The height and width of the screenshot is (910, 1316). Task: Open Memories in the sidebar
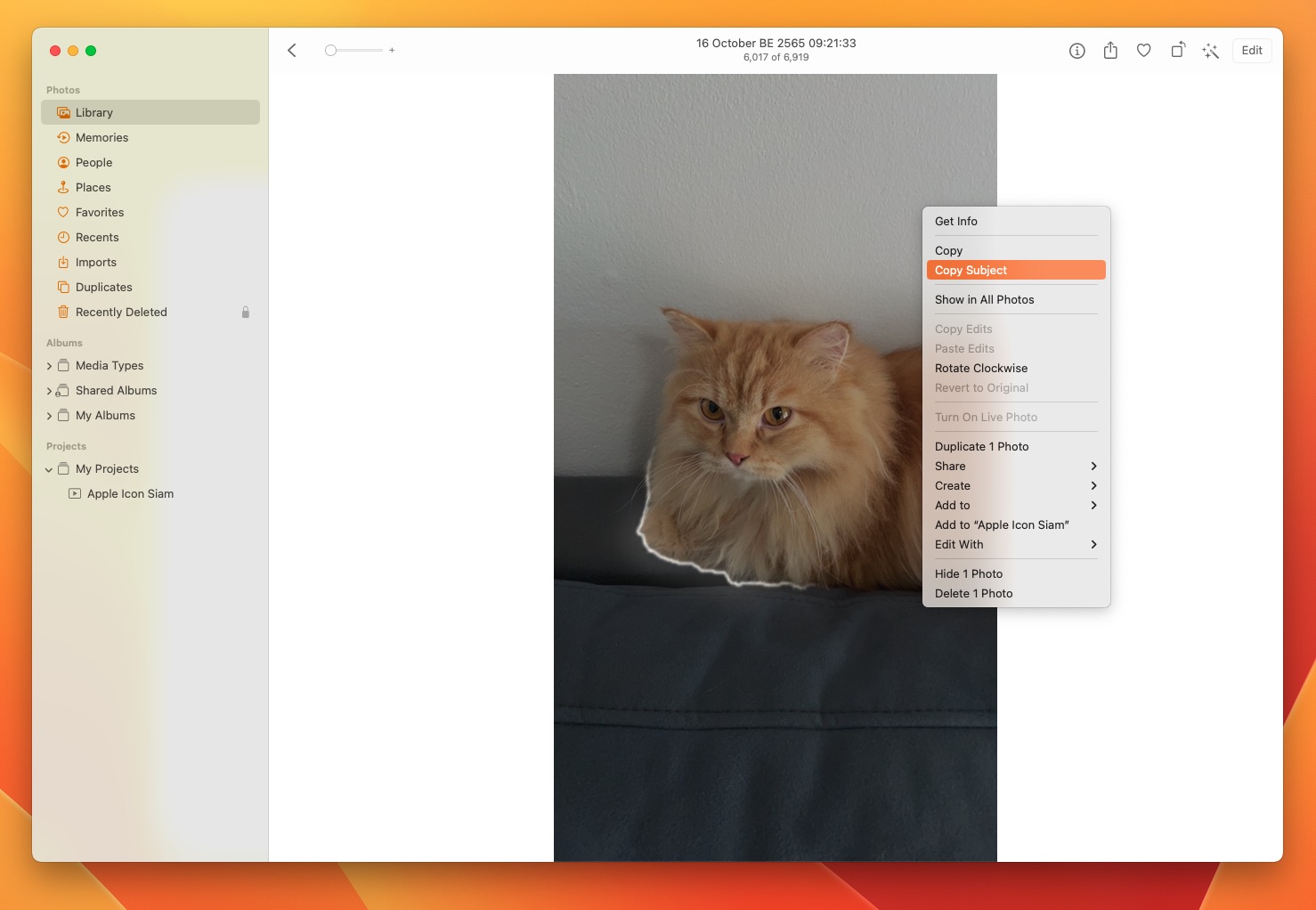click(x=102, y=138)
